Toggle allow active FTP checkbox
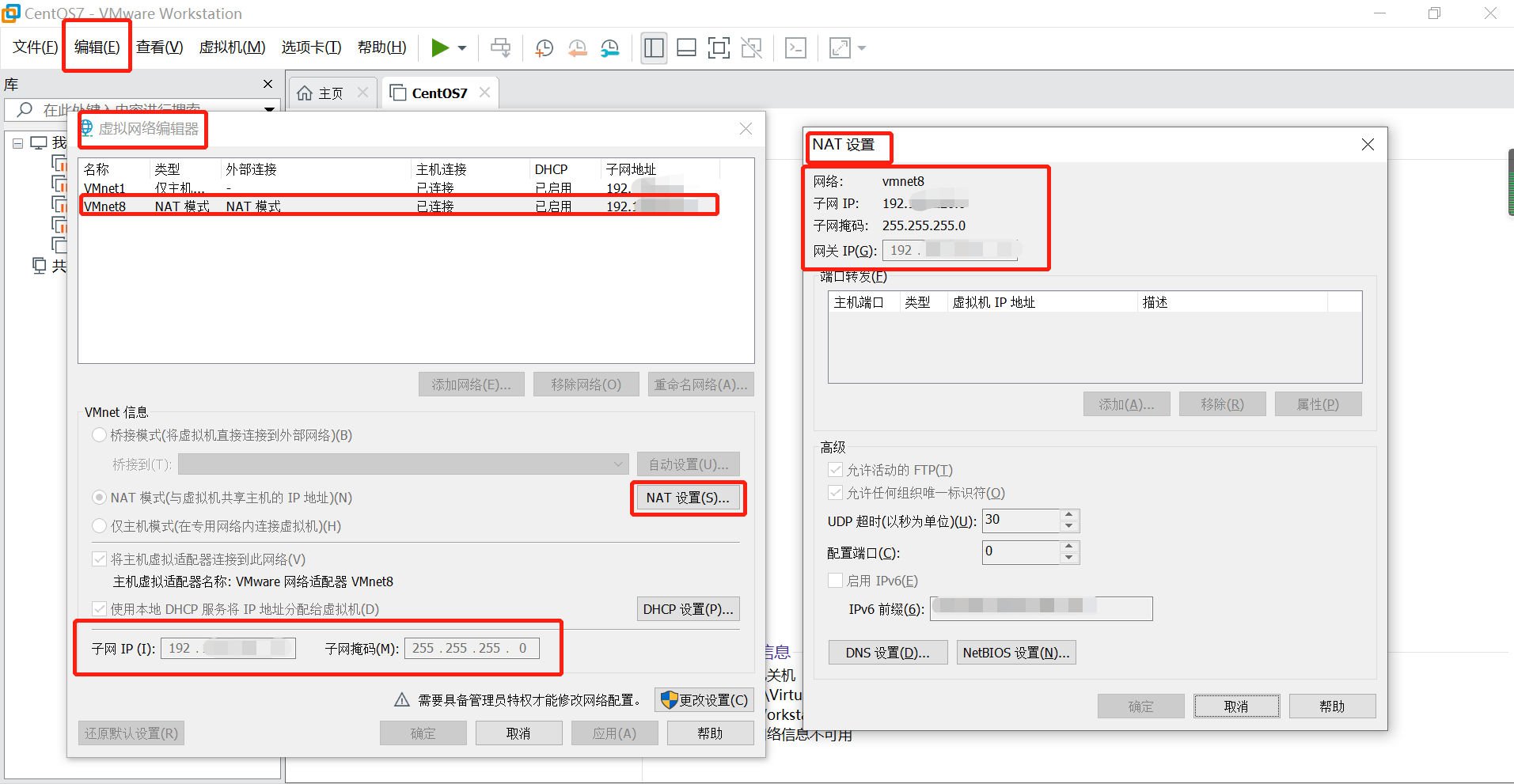Screen dimensions: 1514x784 tap(835, 470)
